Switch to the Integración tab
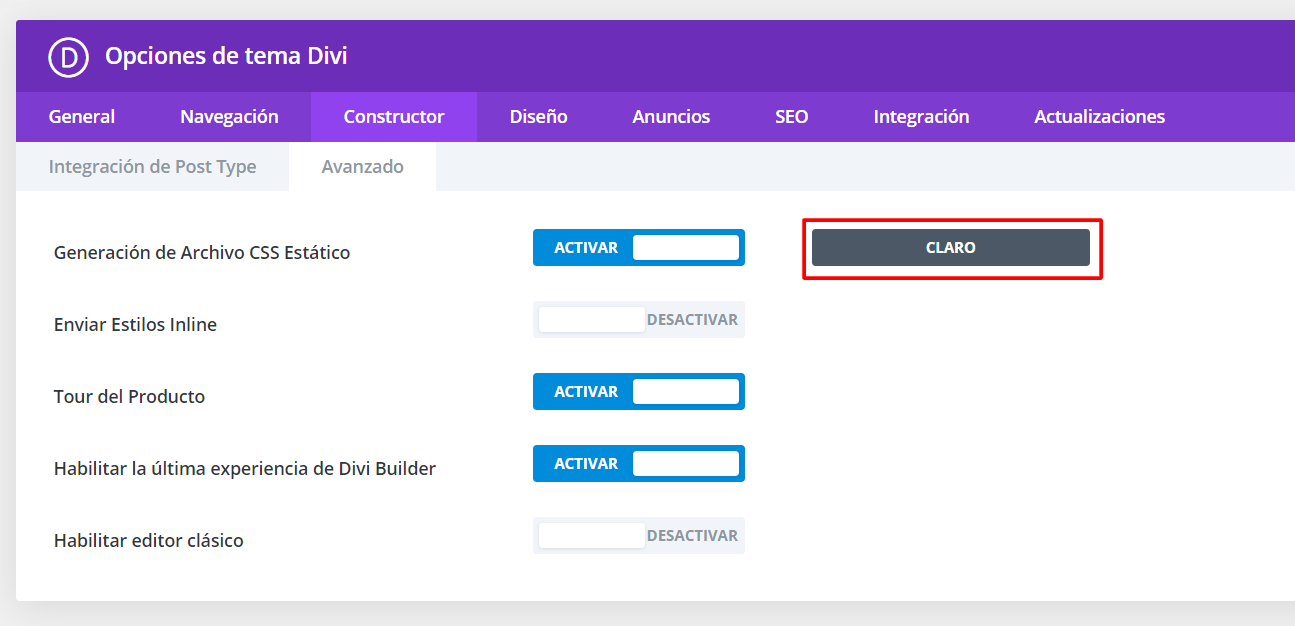This screenshot has height=626, width=1295. [x=921, y=117]
